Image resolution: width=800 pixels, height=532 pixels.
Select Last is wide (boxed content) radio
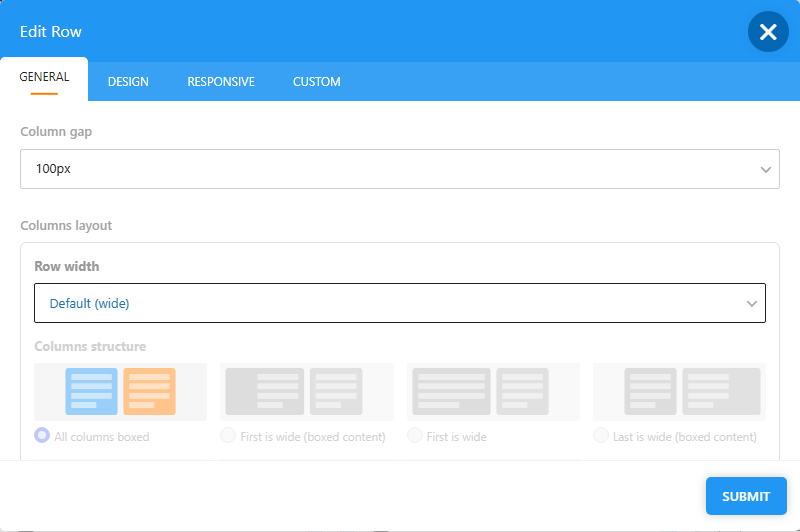[601, 436]
